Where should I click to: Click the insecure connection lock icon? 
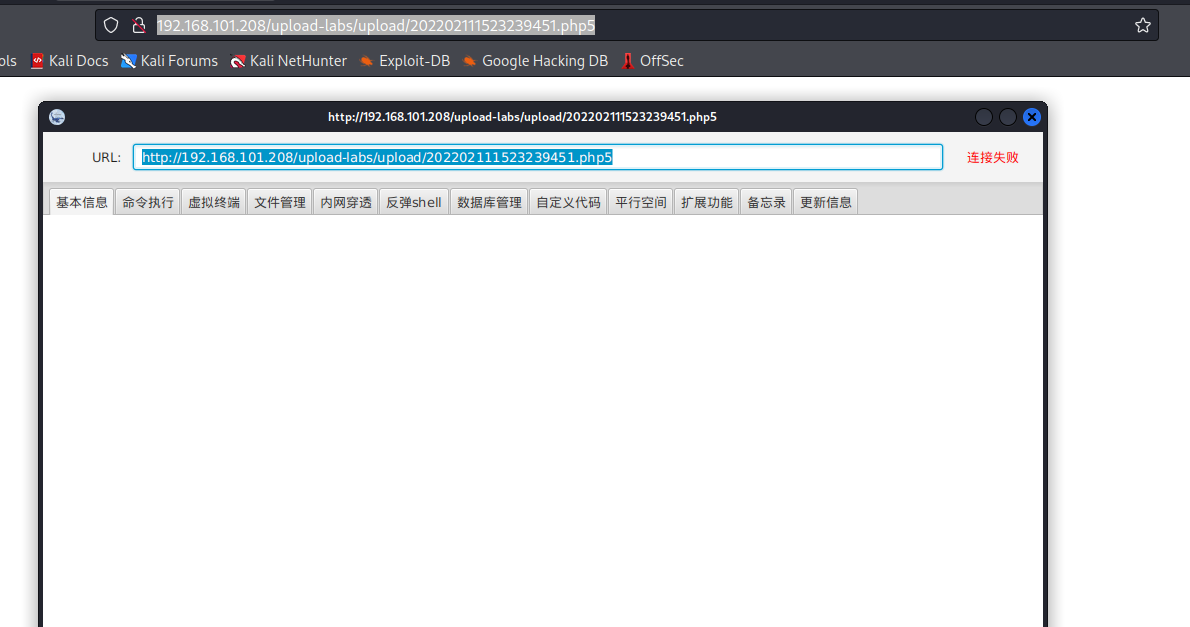pos(138,25)
